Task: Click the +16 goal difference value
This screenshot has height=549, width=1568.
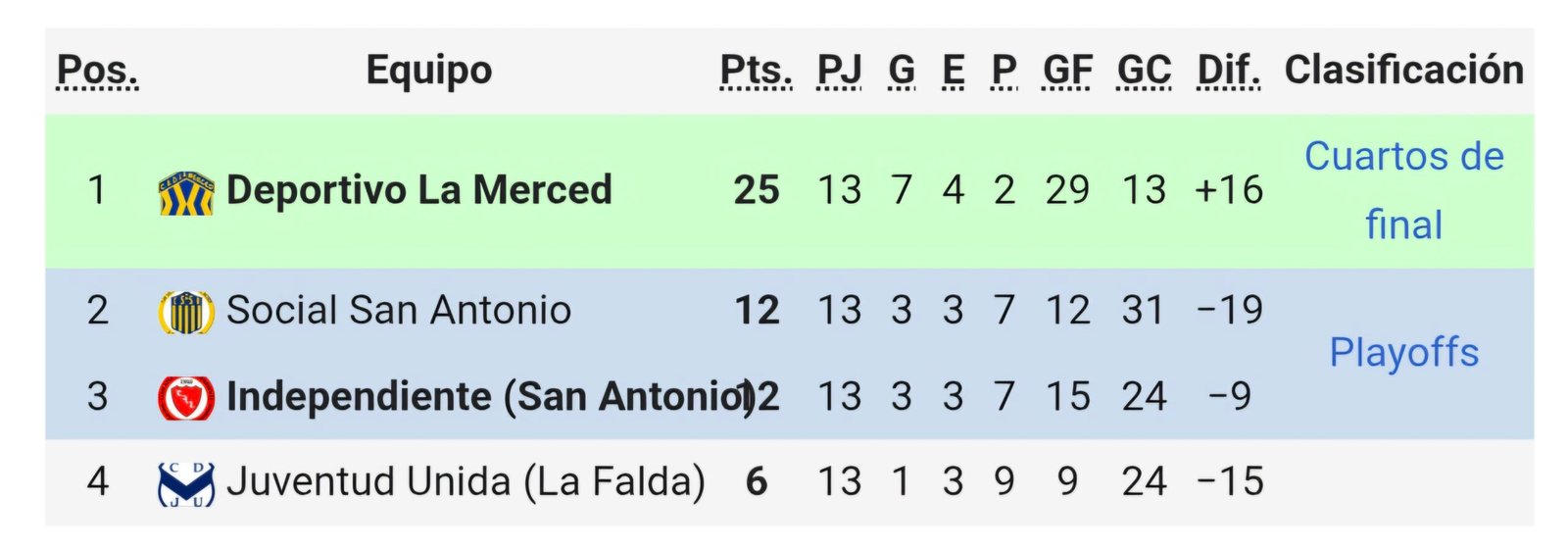Action: 1229,190
